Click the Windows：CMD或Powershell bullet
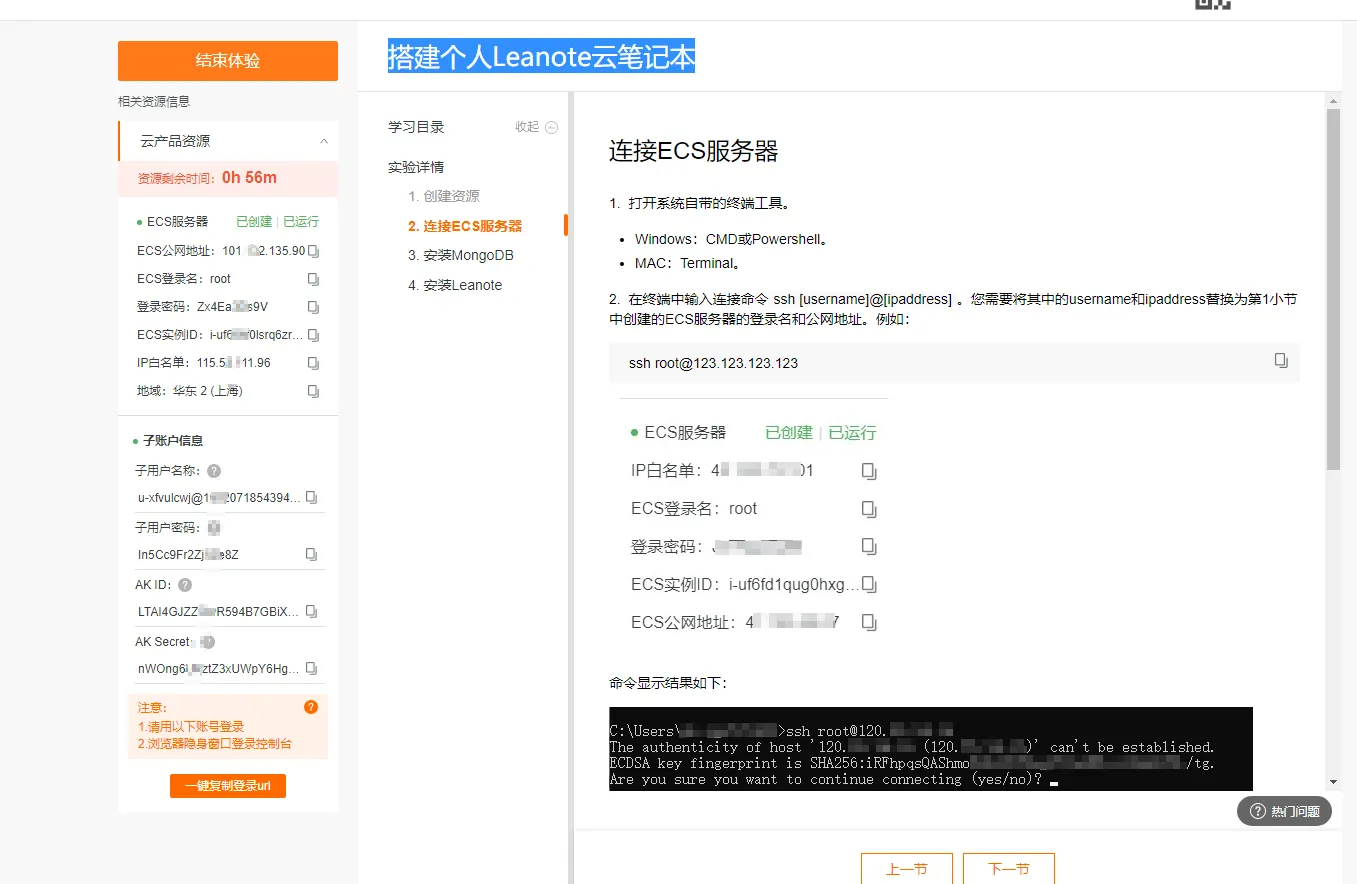 pyautogui.click(x=732, y=240)
